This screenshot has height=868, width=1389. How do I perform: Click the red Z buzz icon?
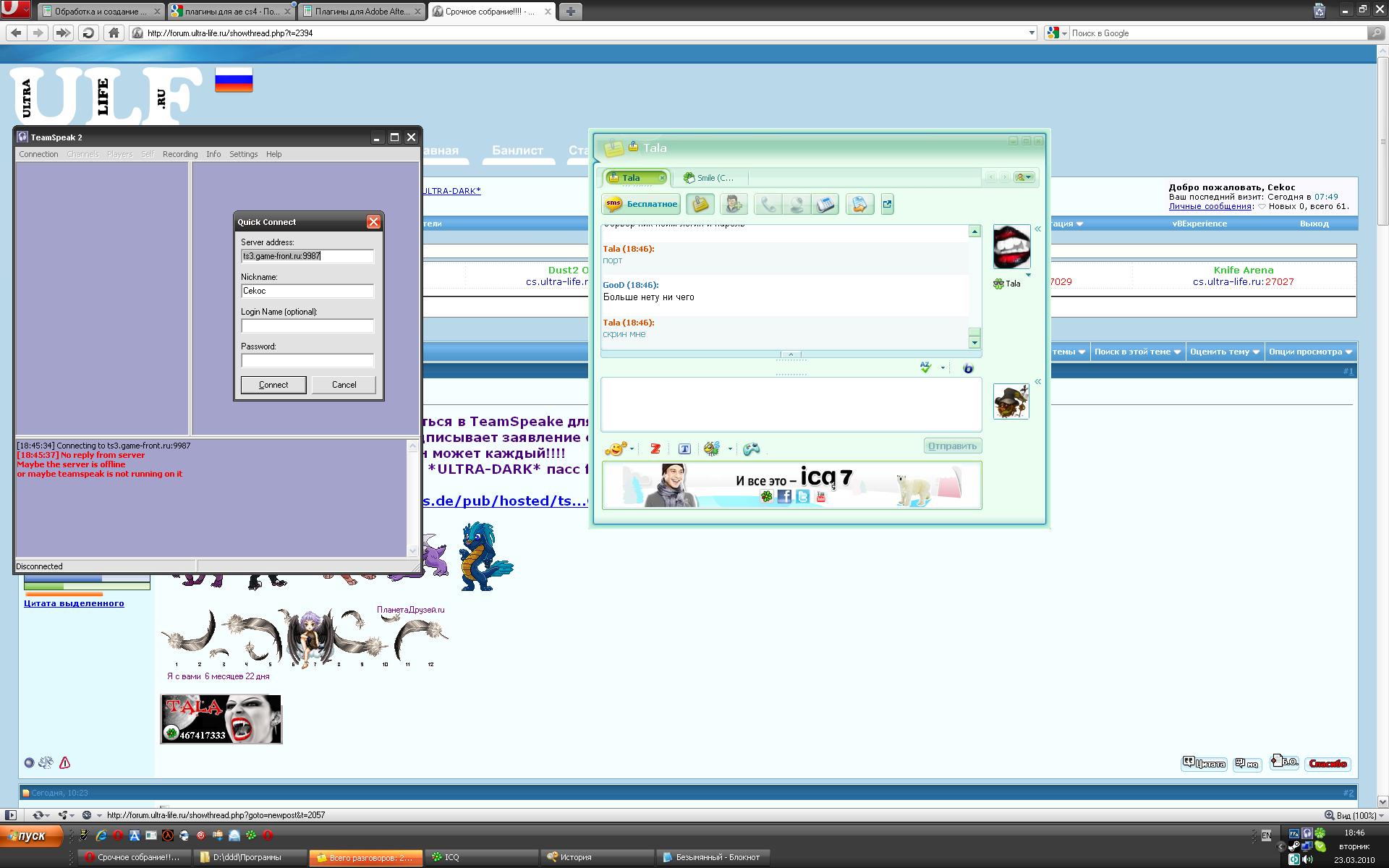click(x=655, y=449)
